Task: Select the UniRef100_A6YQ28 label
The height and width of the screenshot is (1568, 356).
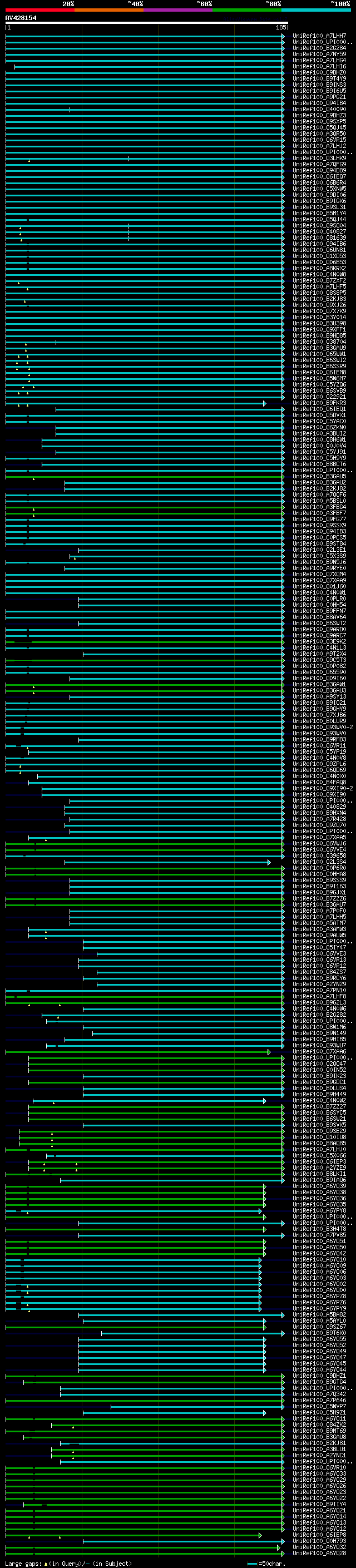Action: 319,1554
